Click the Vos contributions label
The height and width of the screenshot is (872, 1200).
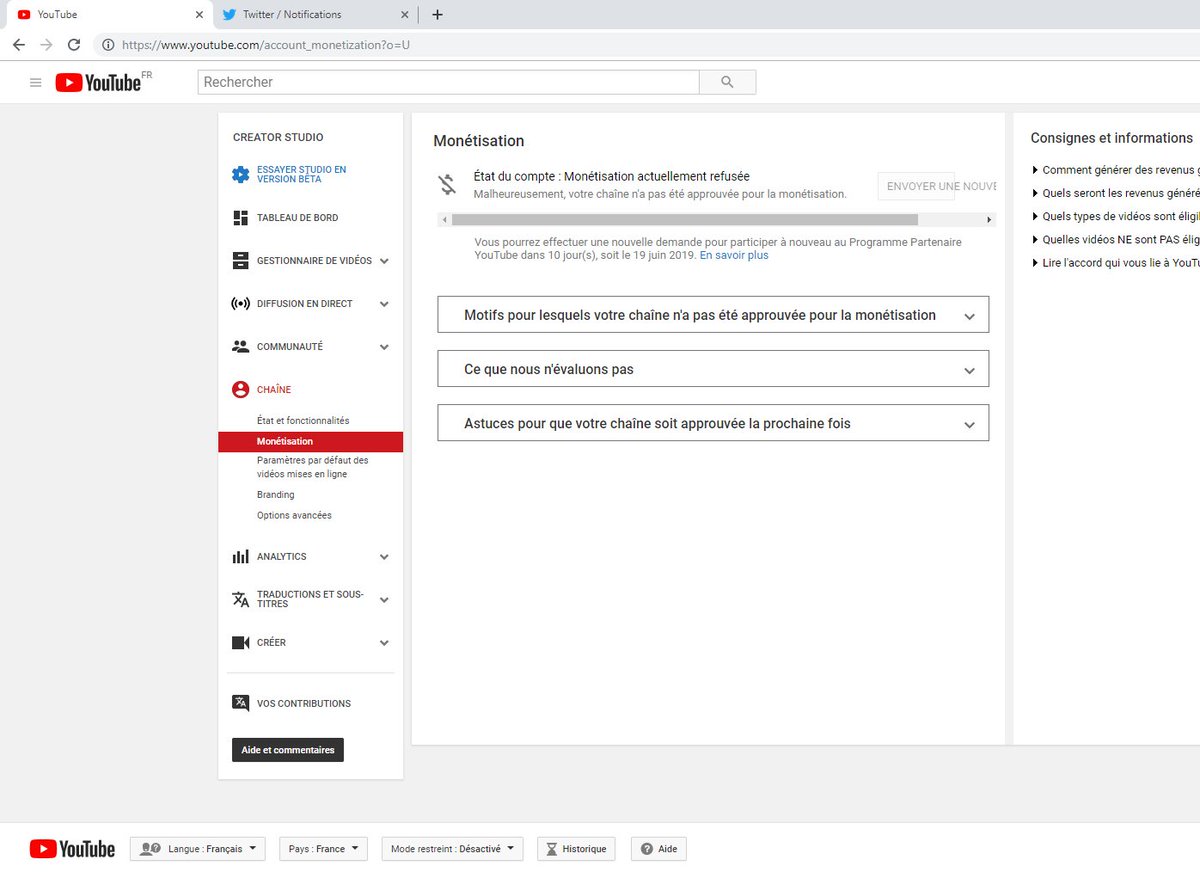304,703
